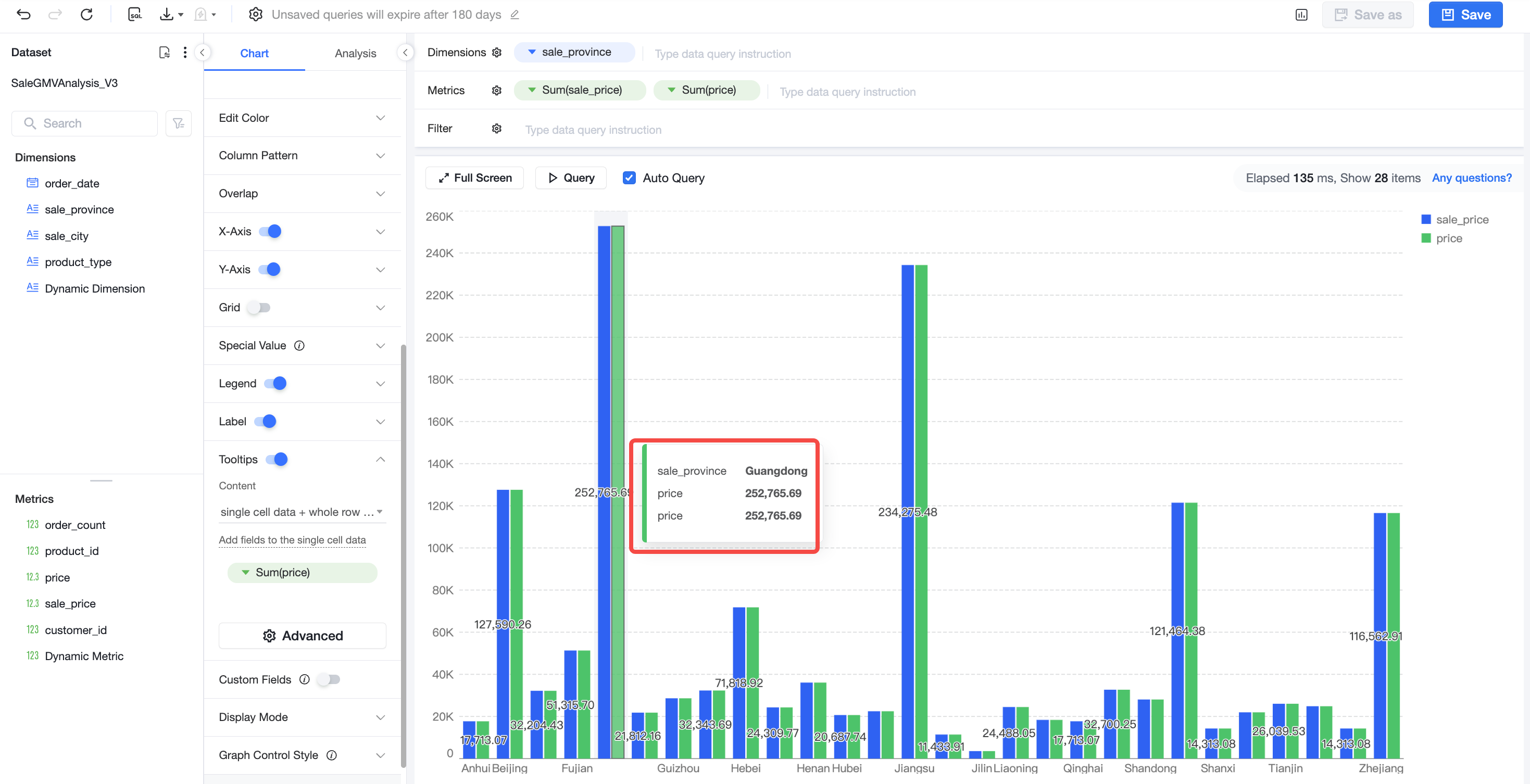
Task: Click the sale_price legend color swatch
Action: (1425, 219)
